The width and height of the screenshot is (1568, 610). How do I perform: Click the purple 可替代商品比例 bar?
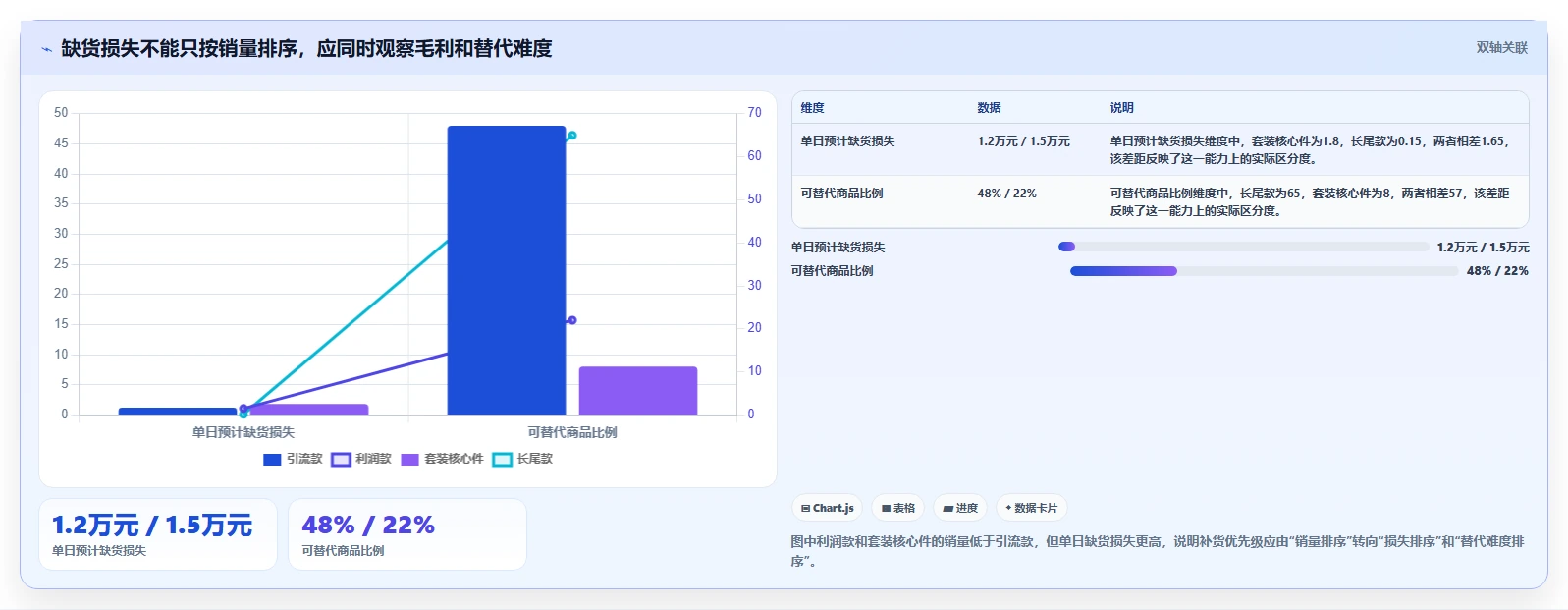tap(638, 391)
